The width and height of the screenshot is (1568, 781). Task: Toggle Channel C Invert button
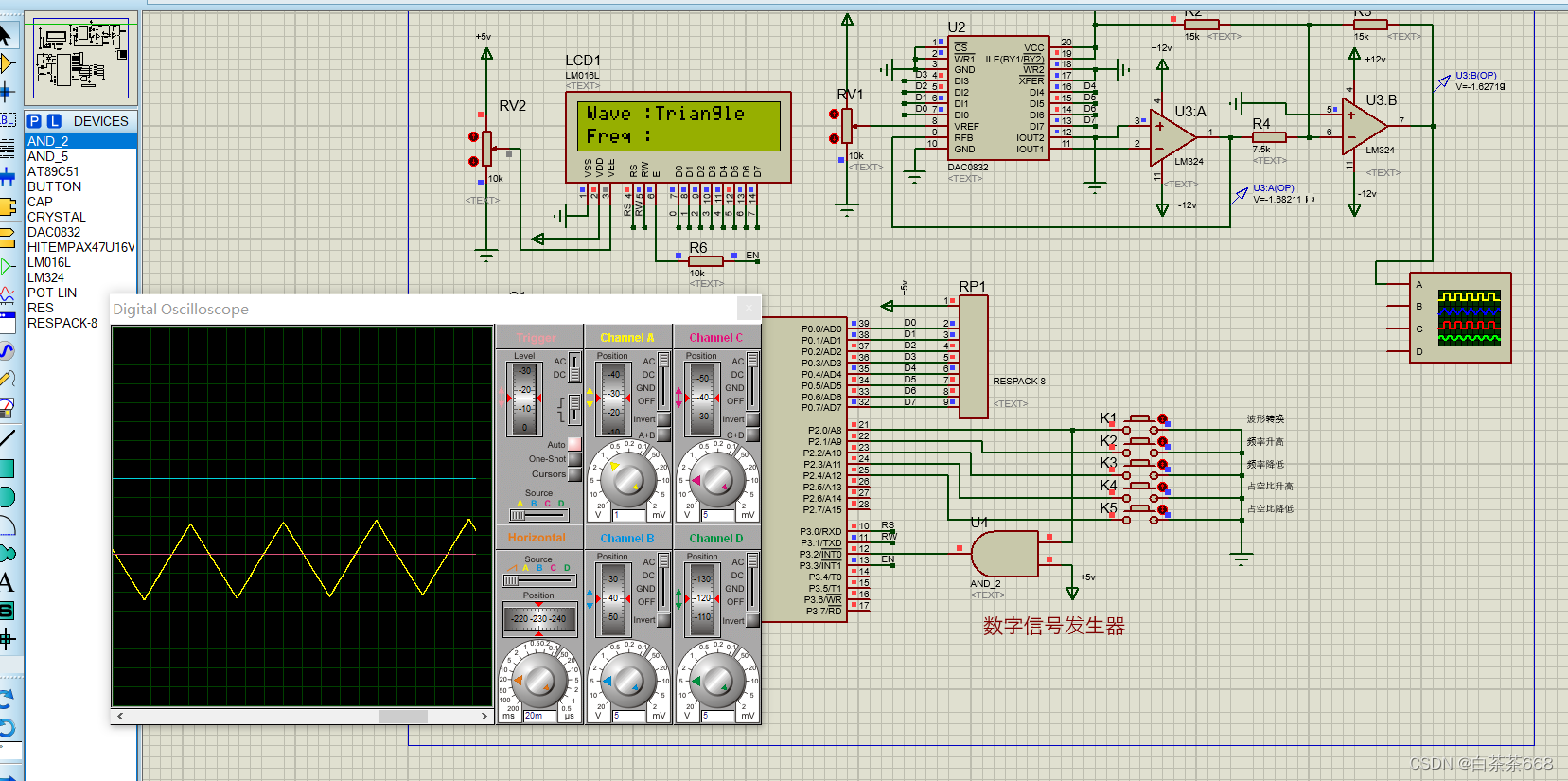coord(752,419)
